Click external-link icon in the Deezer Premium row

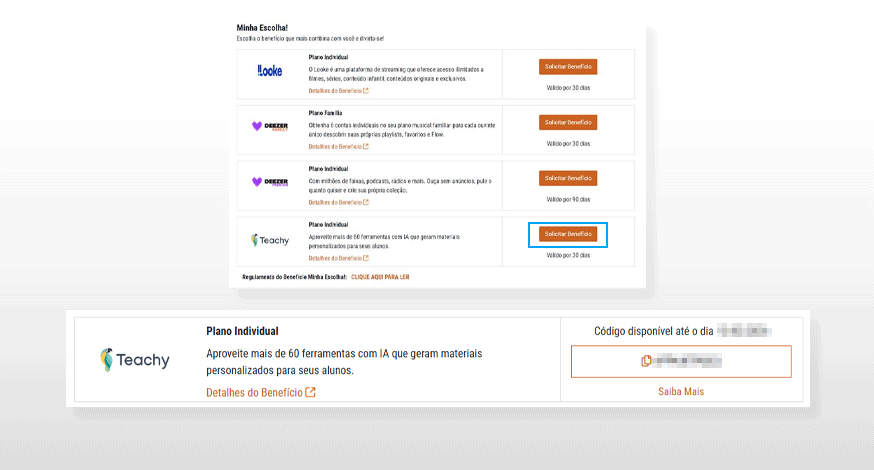365,202
